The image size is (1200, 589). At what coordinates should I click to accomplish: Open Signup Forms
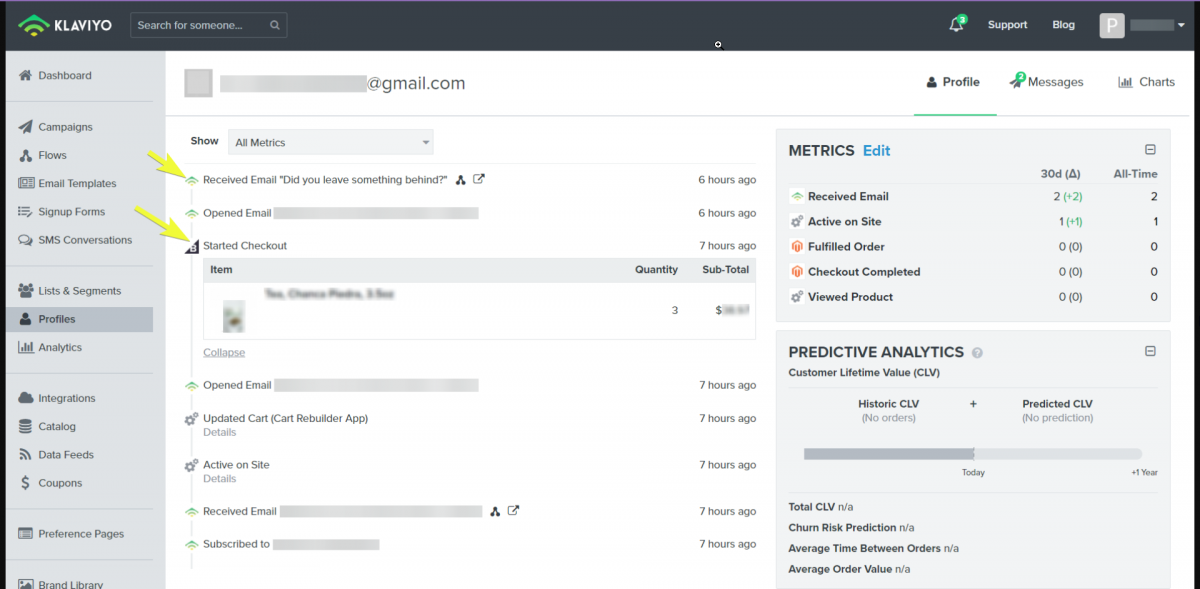point(71,211)
